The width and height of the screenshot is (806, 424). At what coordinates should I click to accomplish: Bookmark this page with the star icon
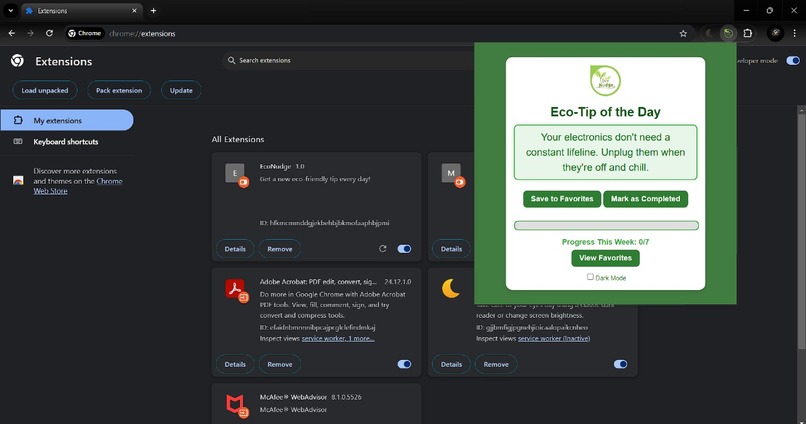pyautogui.click(x=683, y=33)
